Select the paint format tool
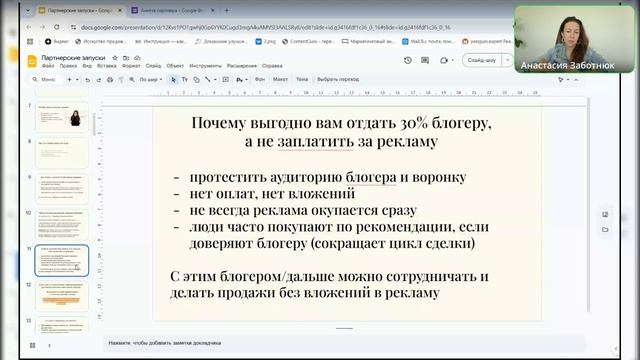Screen dimensions: 640x360 121,80
